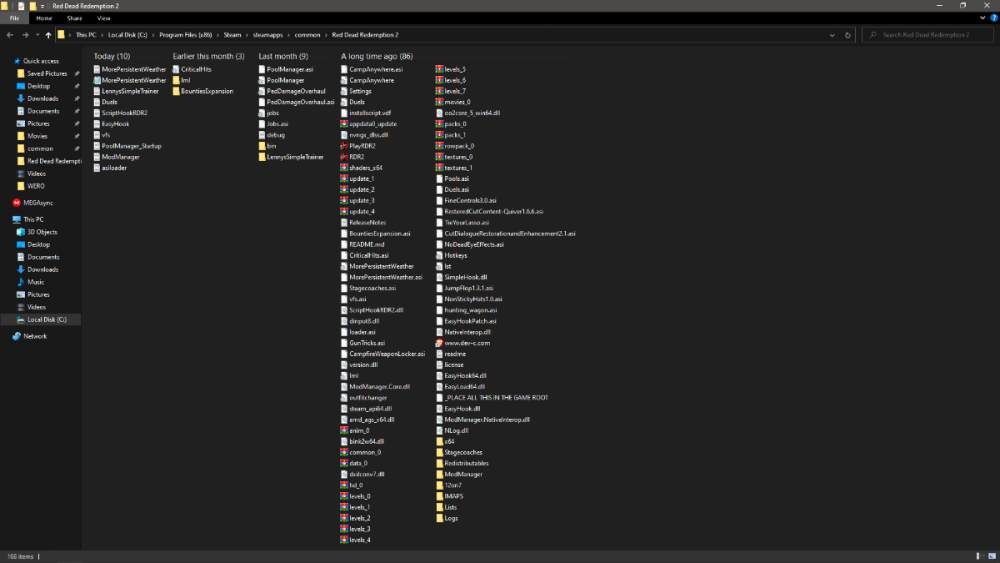The width and height of the screenshot is (1000, 563).
Task: Open the address bar history dropdown
Action: (835, 35)
